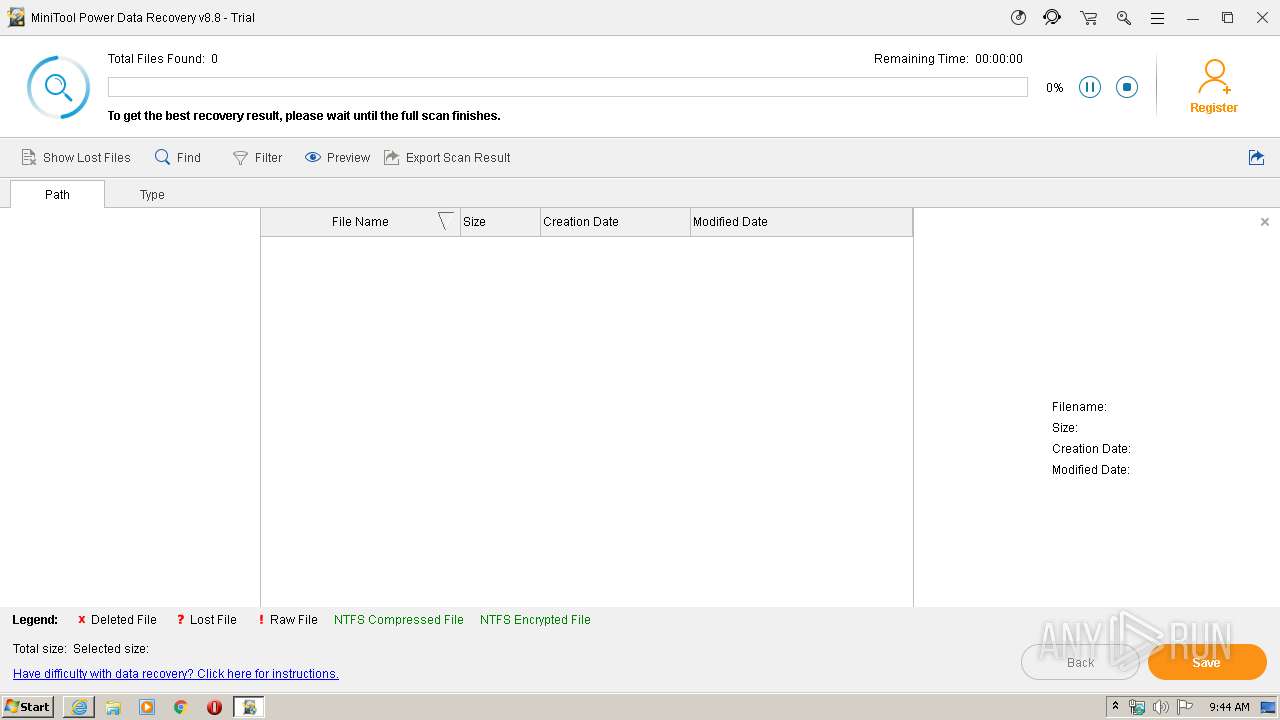Screen dimensions: 1280x720
Task: Sort by Creation Date column
Action: (615, 222)
